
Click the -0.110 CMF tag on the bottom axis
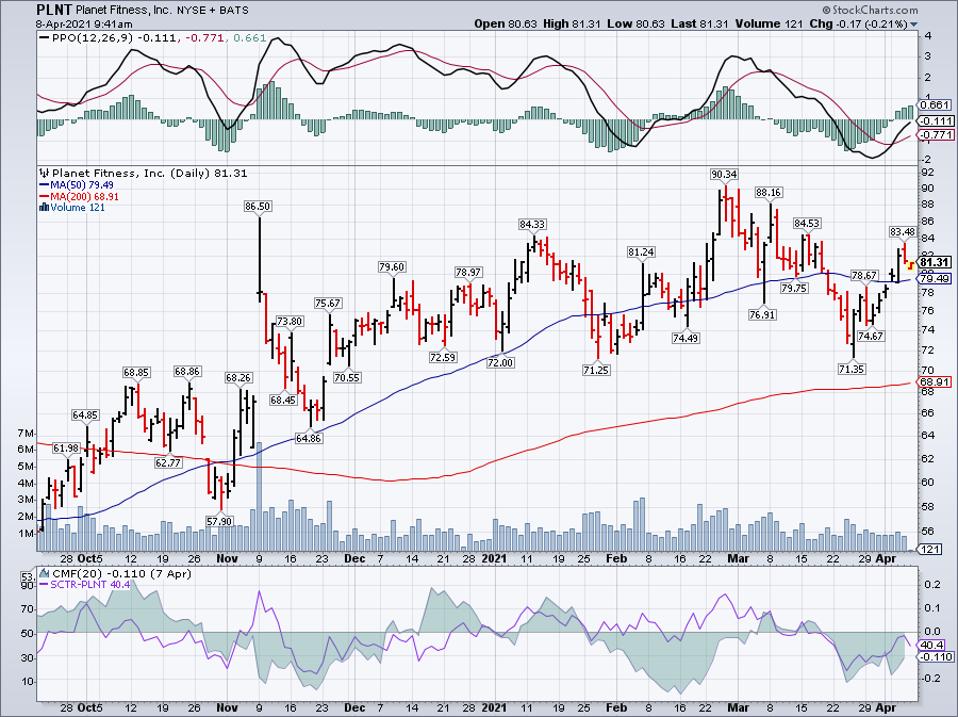tap(935, 657)
